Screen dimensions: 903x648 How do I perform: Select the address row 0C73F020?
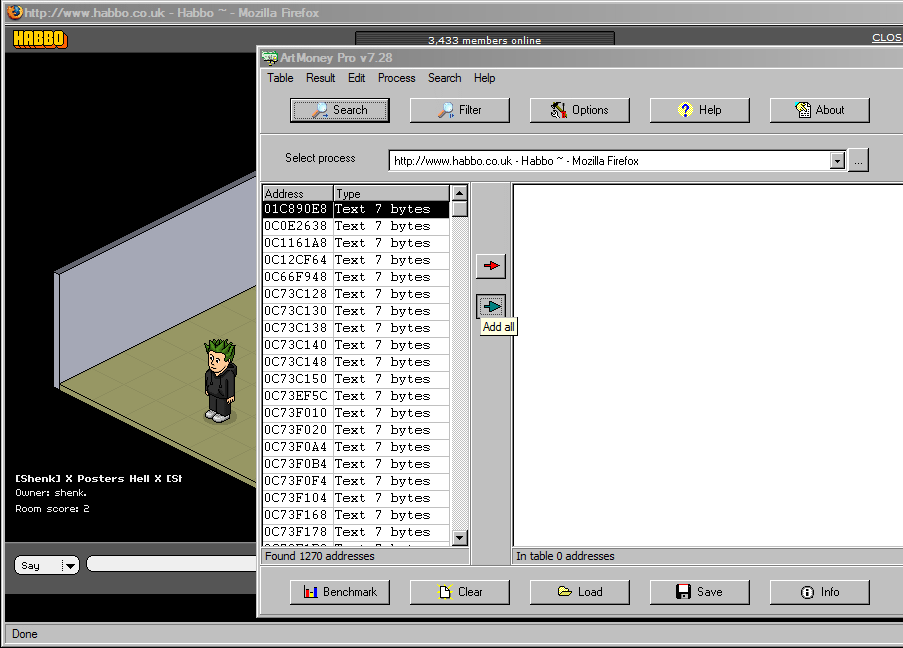click(356, 430)
